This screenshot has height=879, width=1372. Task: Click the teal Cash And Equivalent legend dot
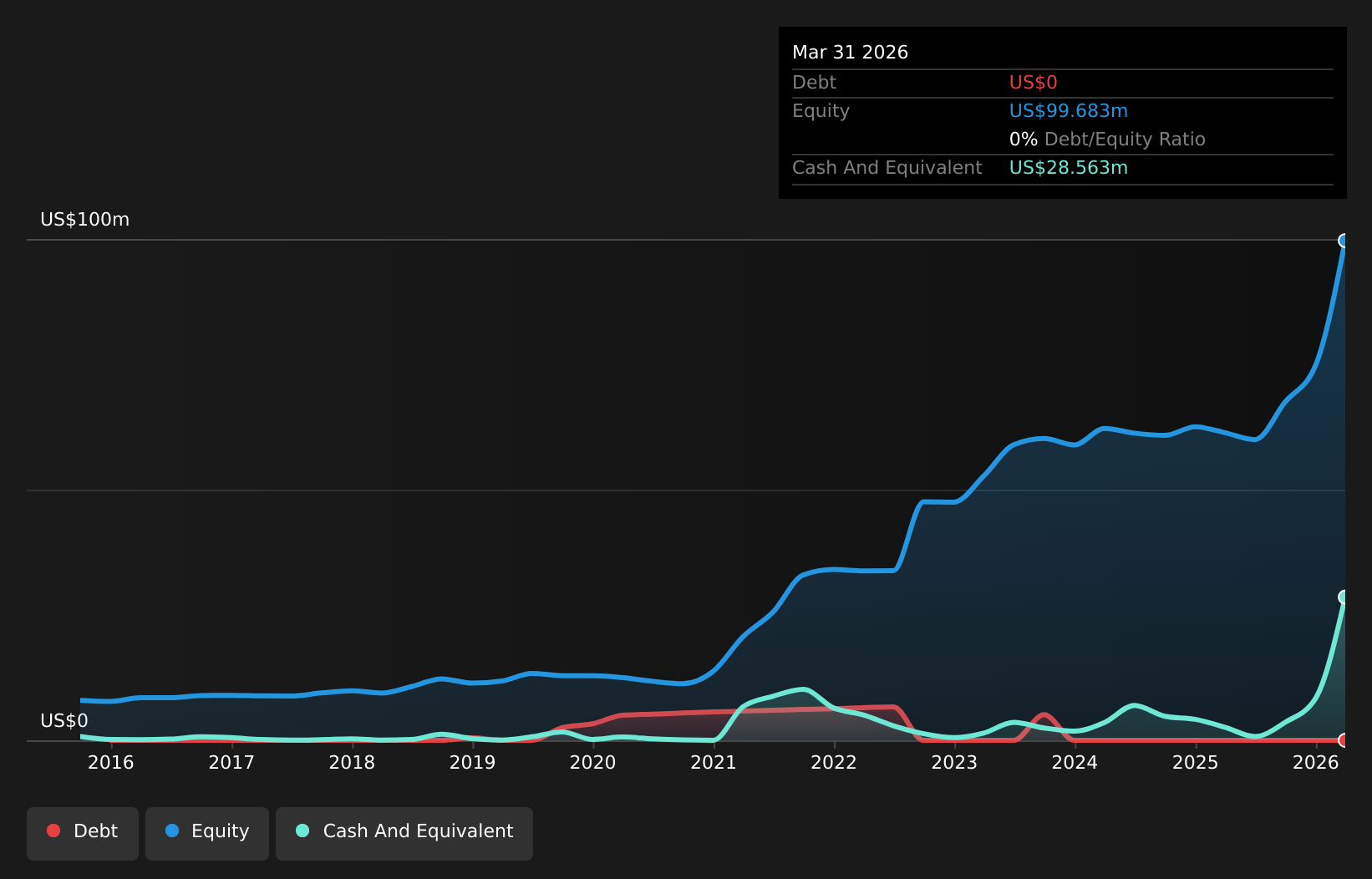(x=302, y=831)
